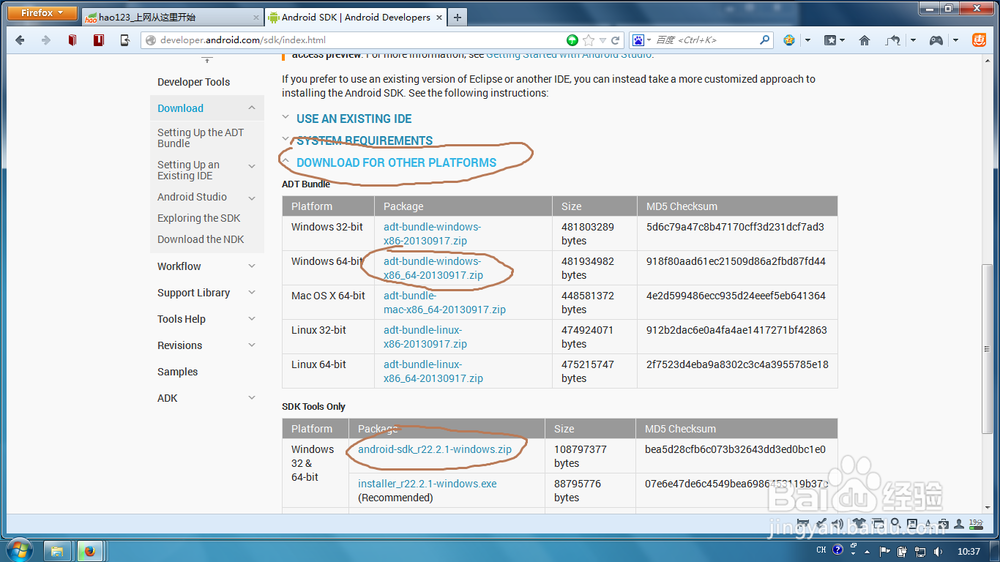Expand USE AN EXISTING IDE section
The width and height of the screenshot is (1000, 562).
click(x=354, y=119)
